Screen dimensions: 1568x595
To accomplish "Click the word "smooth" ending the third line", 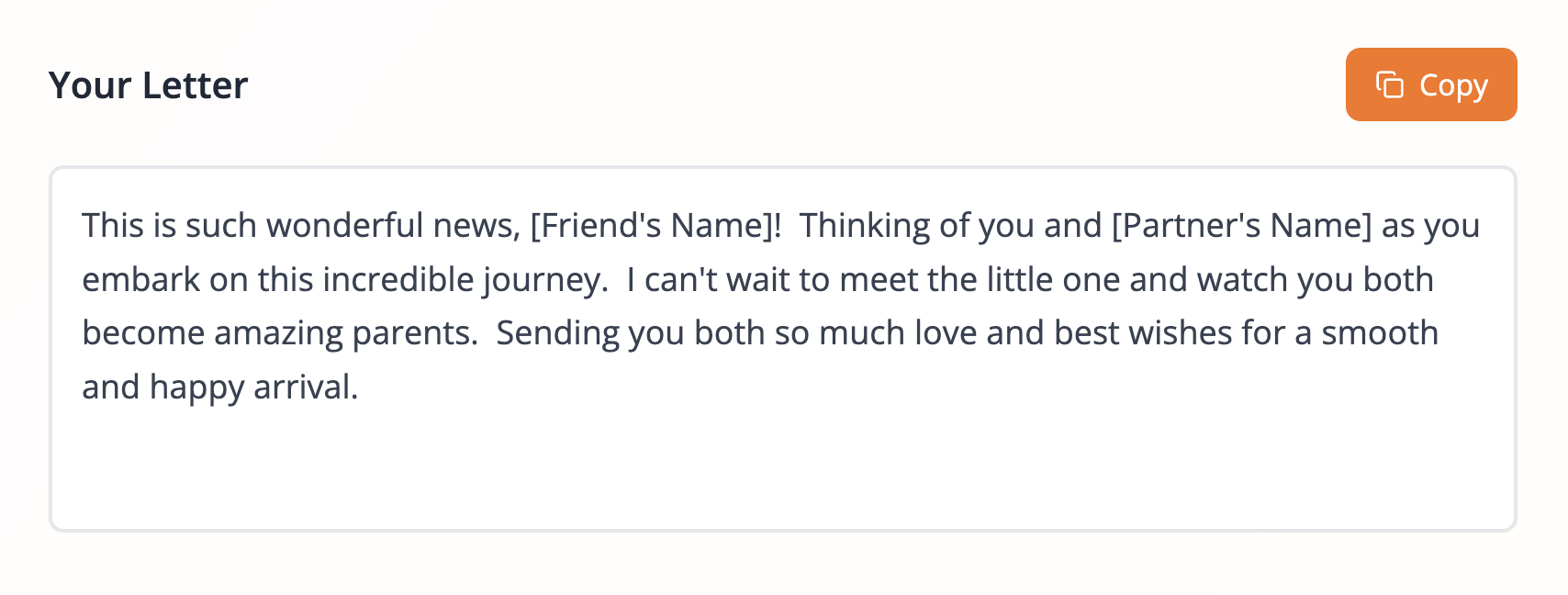I will pyautogui.click(x=1380, y=333).
